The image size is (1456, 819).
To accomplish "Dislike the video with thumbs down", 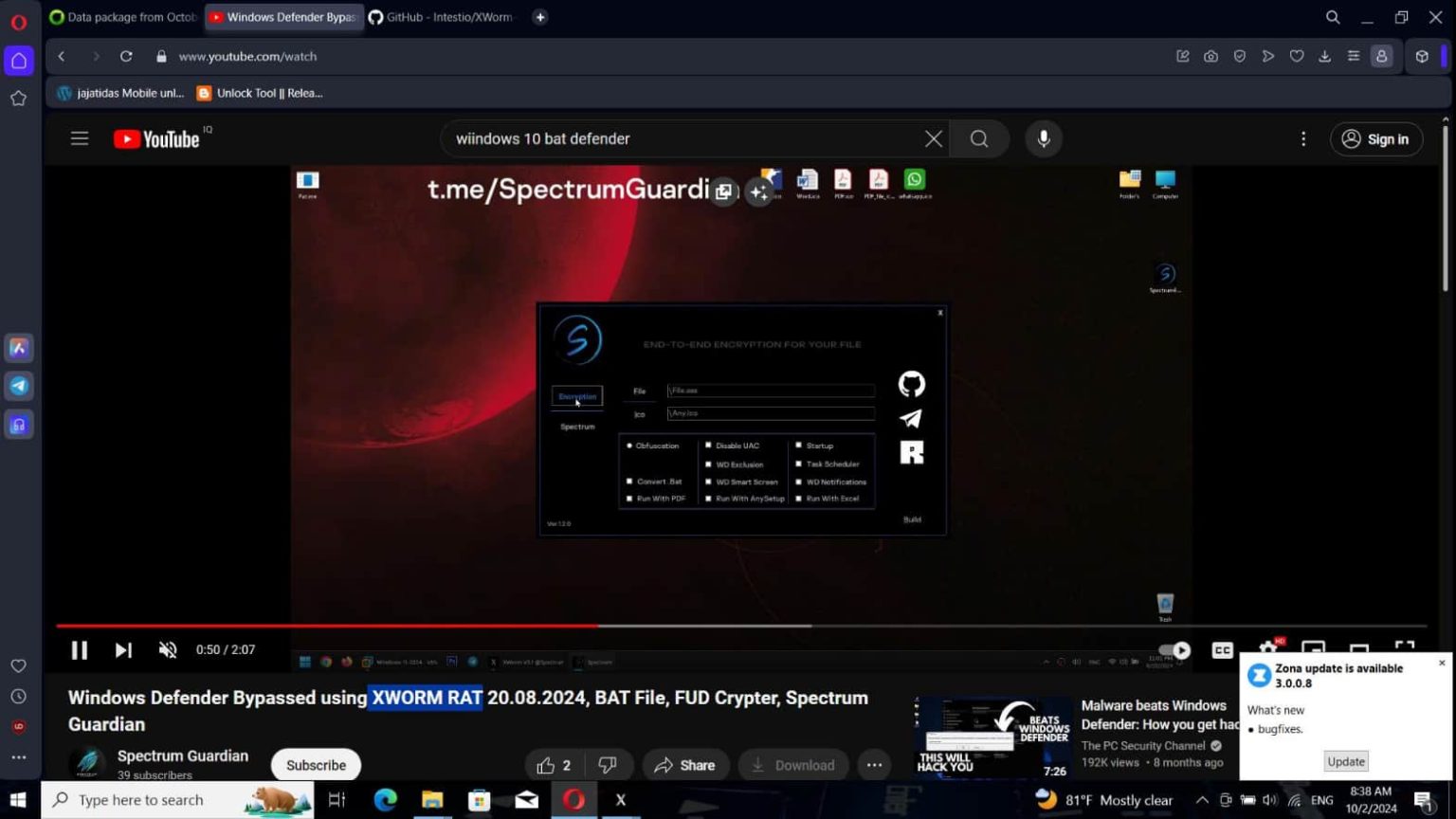I will pyautogui.click(x=608, y=765).
